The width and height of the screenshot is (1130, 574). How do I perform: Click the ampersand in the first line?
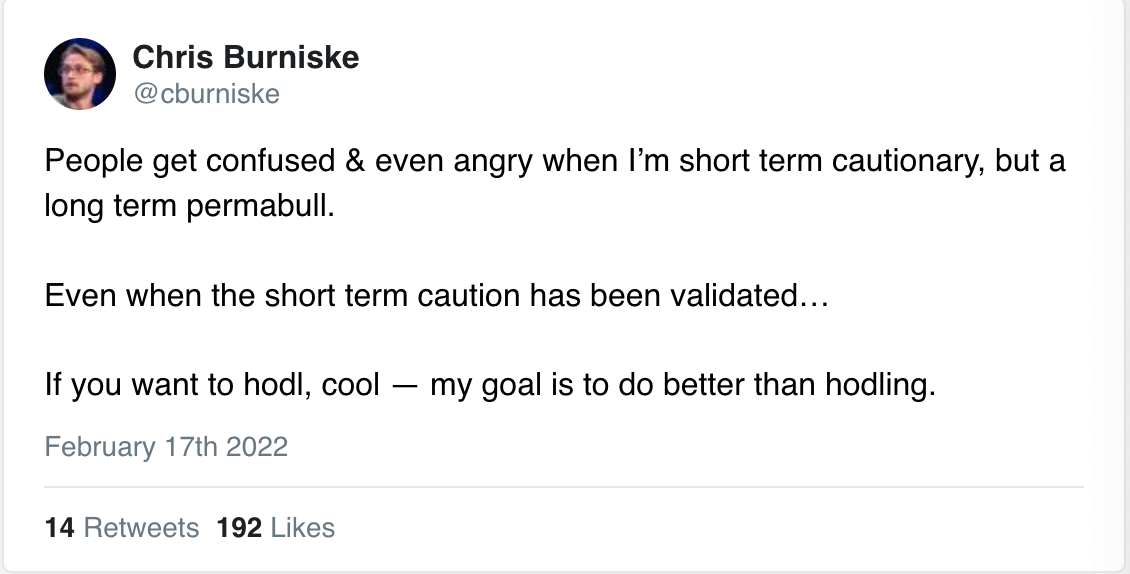[x=355, y=161]
